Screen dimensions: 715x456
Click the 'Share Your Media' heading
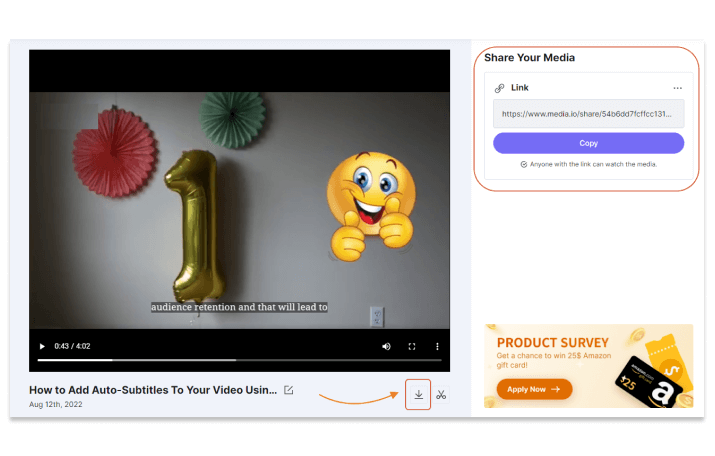(x=529, y=58)
